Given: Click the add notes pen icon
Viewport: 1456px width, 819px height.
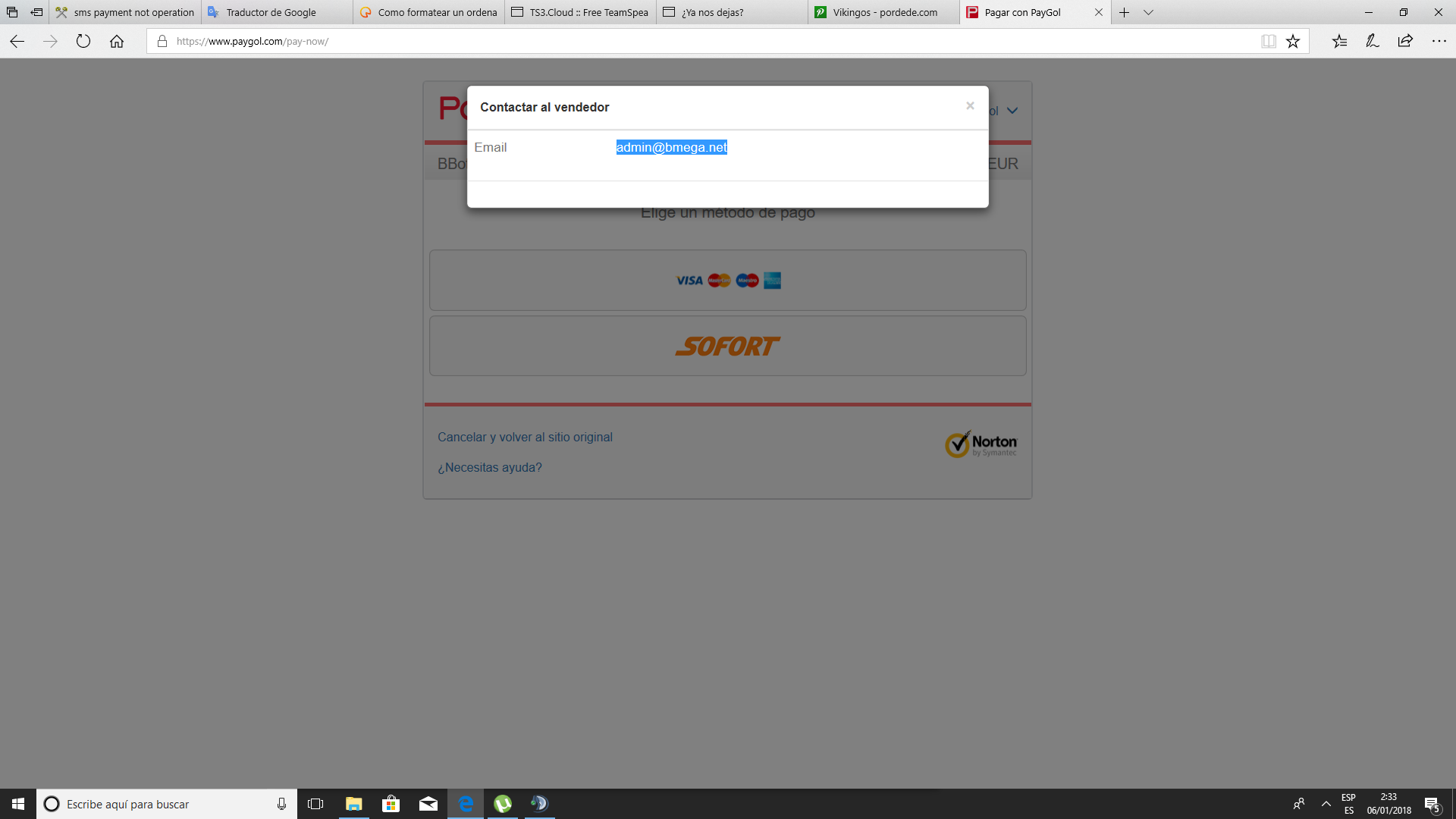Looking at the screenshot, I should pyautogui.click(x=1372, y=42).
